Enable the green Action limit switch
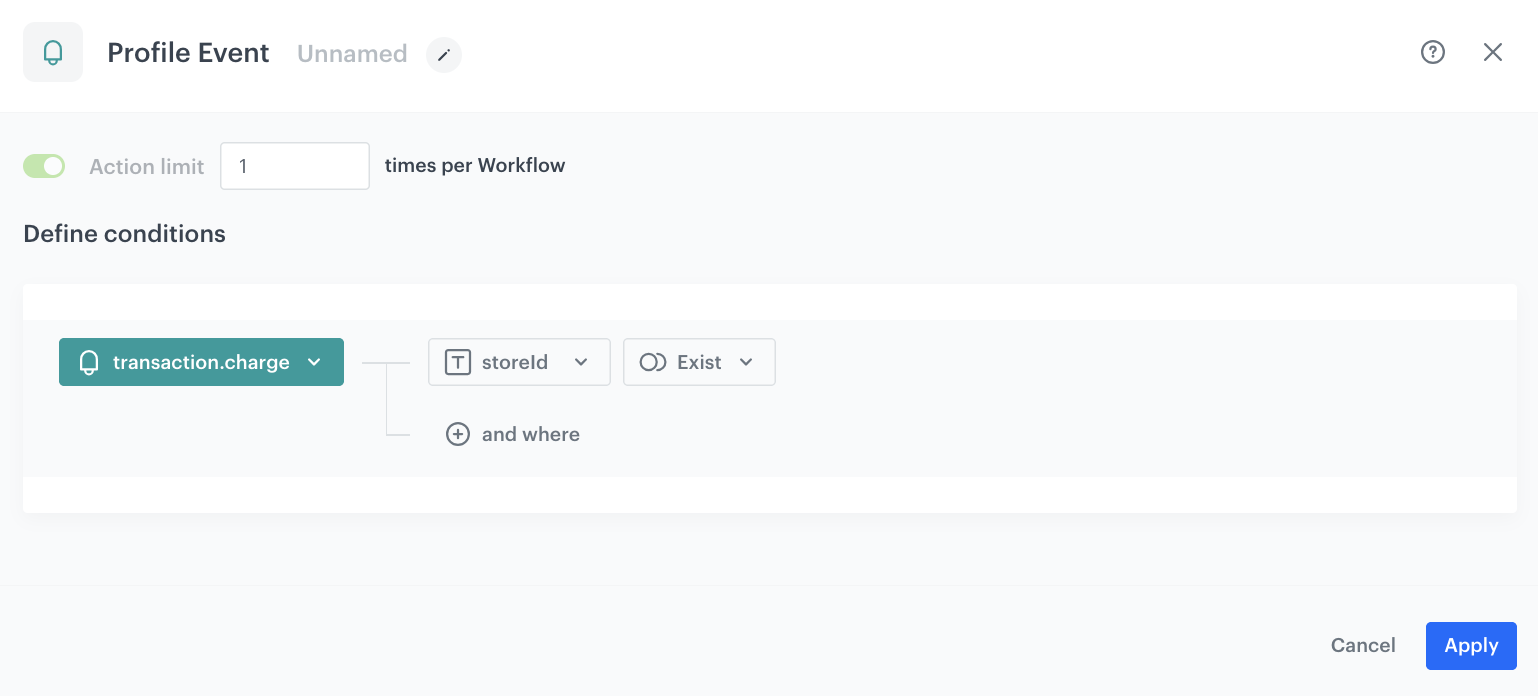The height and width of the screenshot is (696, 1538). click(44, 166)
